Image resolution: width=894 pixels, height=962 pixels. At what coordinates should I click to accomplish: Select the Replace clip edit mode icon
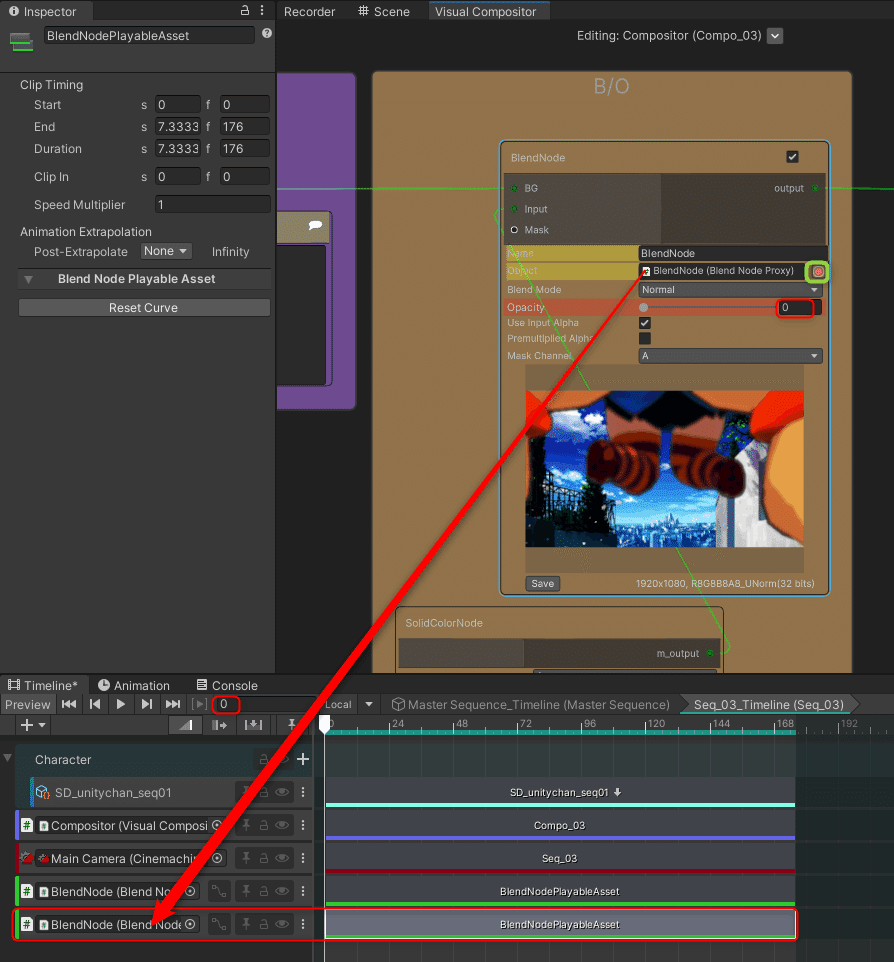[x=253, y=725]
